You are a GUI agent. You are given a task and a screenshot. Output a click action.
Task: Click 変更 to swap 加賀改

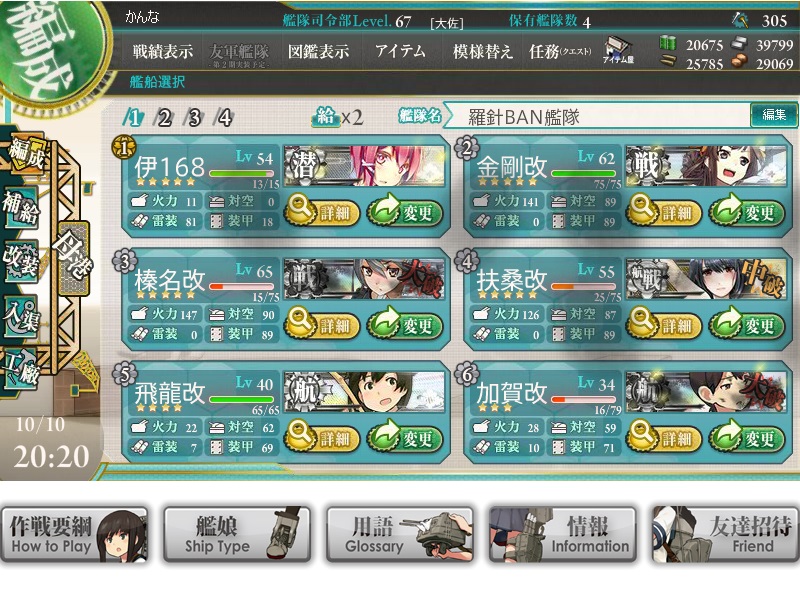click(x=747, y=438)
